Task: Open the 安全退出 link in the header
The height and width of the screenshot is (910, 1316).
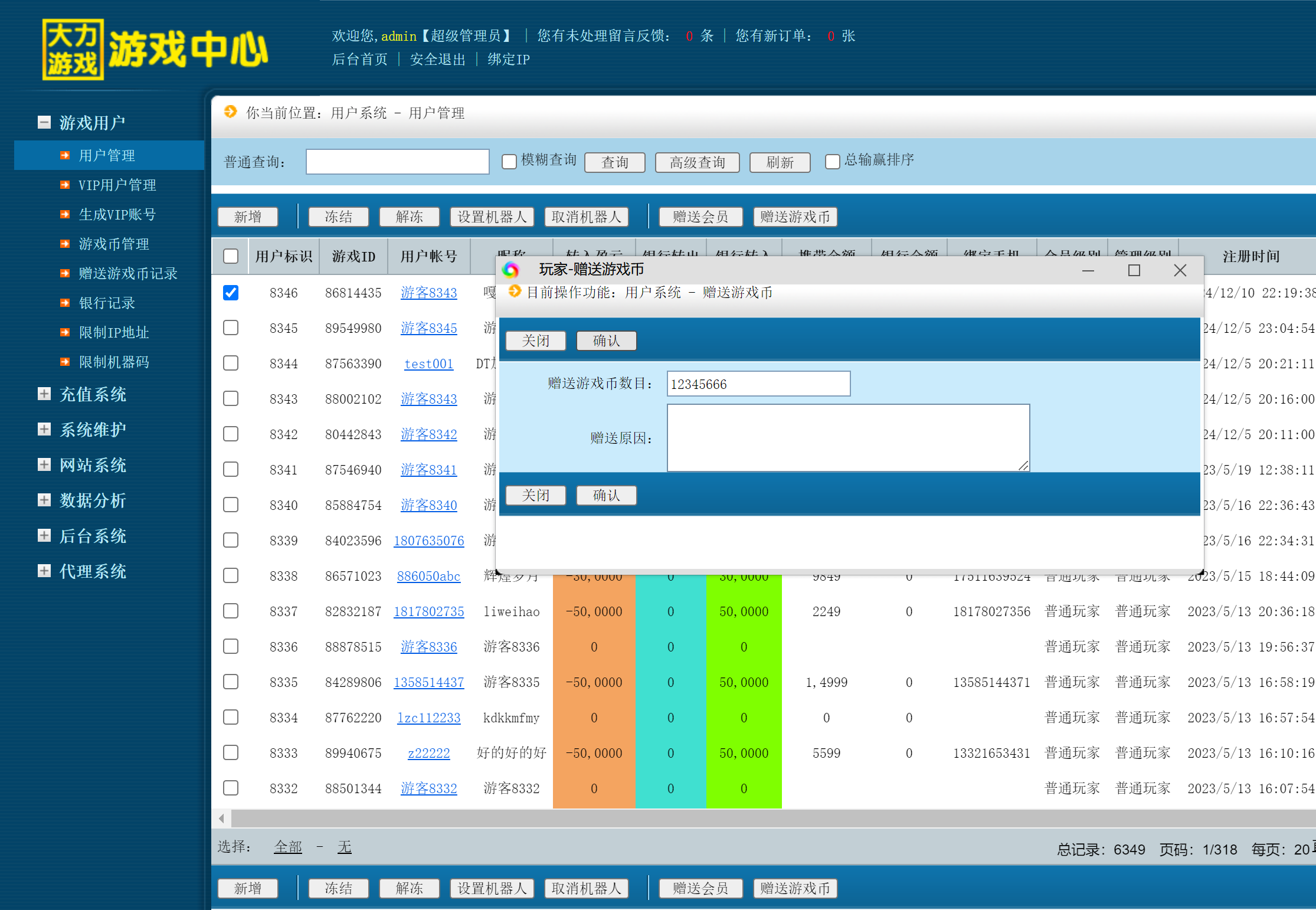Action: coord(437,60)
